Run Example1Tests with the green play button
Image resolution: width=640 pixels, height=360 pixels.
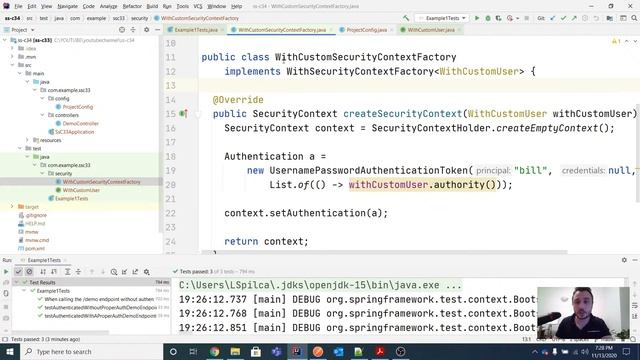tap(476, 18)
